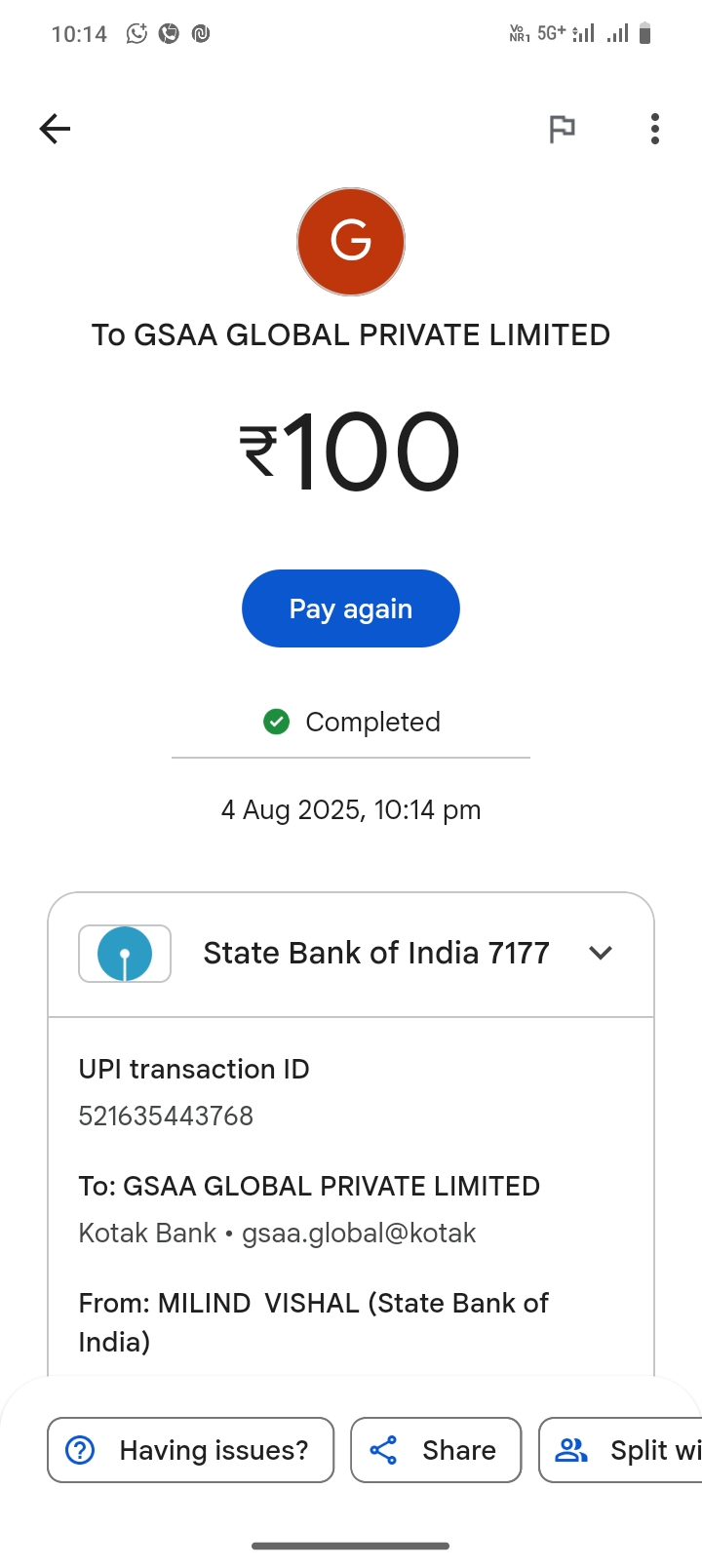Tap the report flag icon
Viewport: 702px width, 1568px height.
(562, 129)
